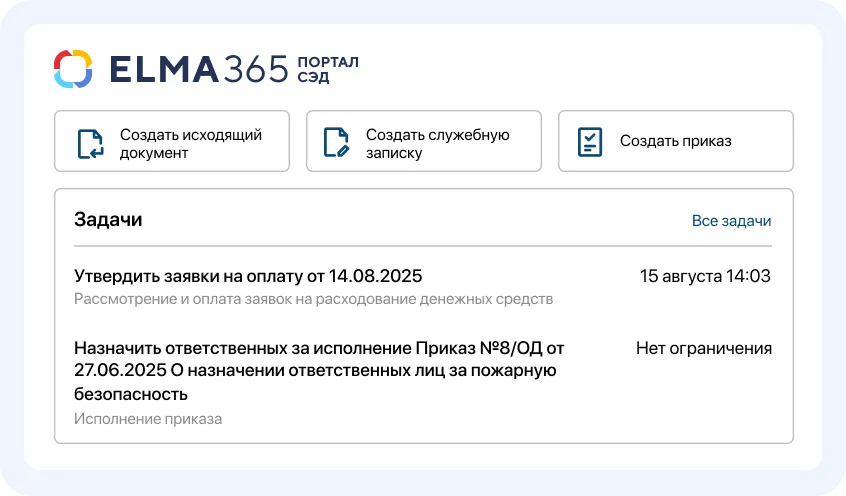Click the outgoing document icon

(91, 143)
